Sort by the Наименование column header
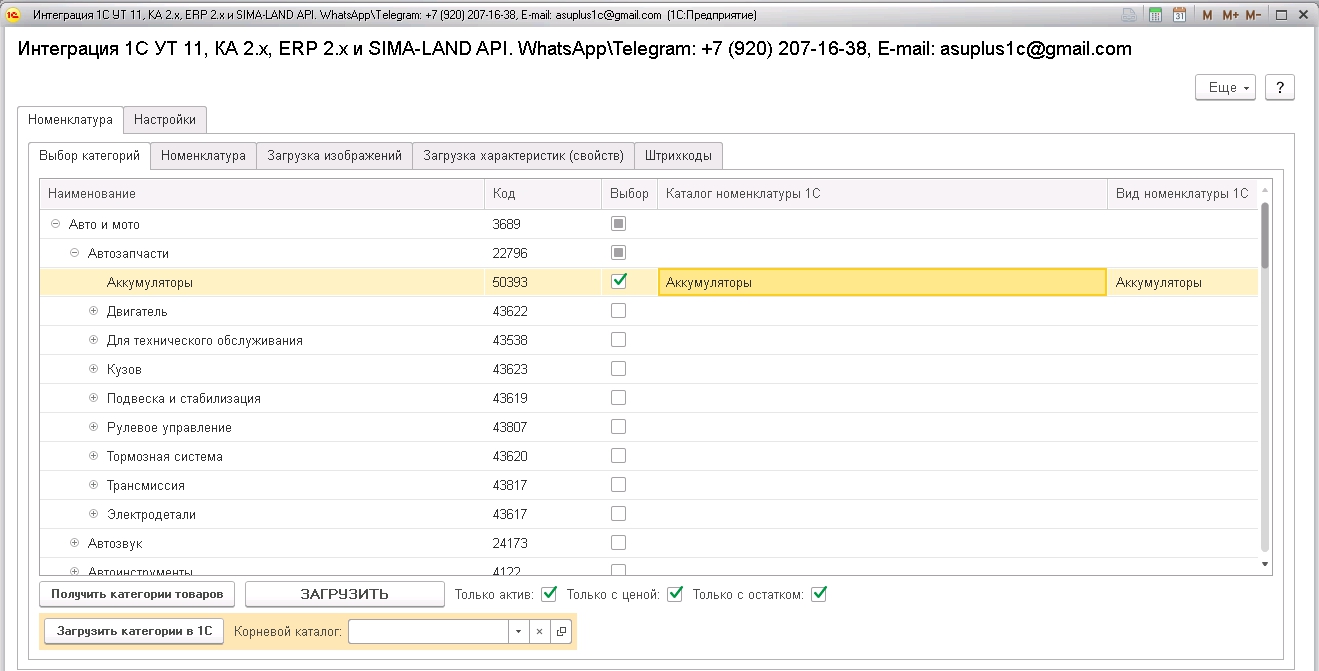 [262, 194]
